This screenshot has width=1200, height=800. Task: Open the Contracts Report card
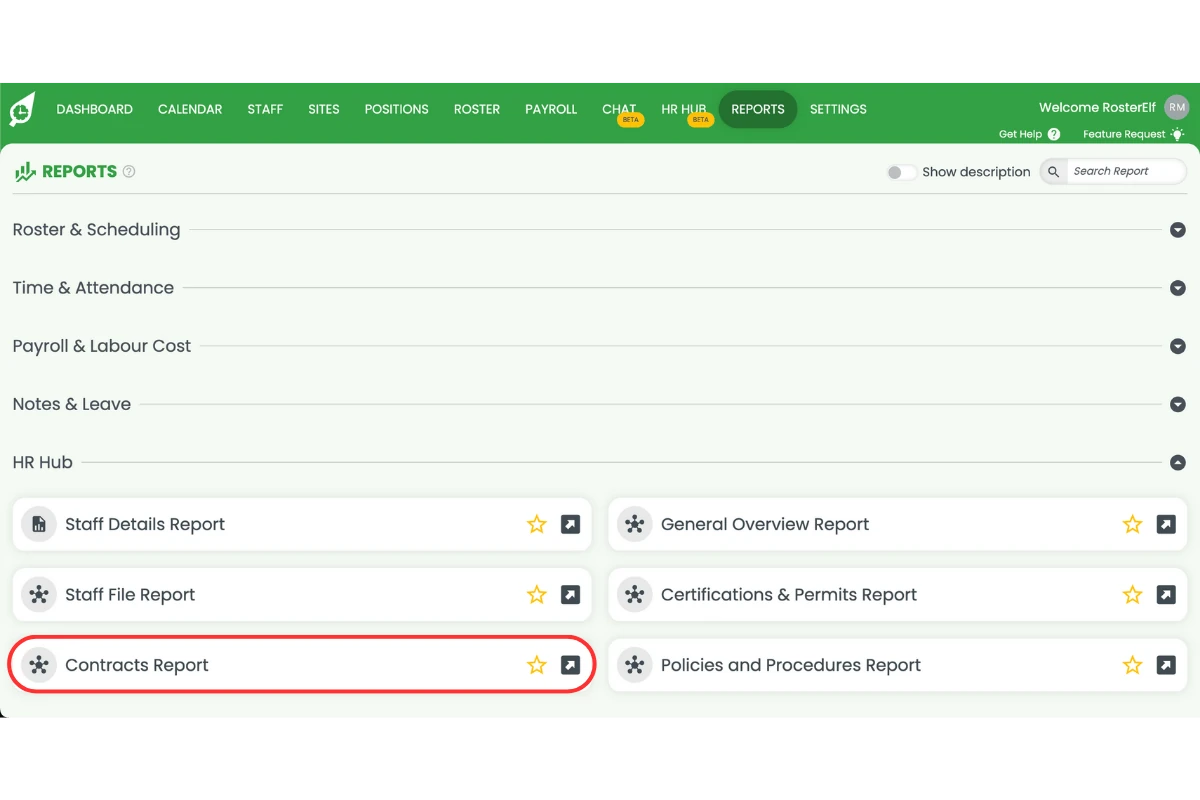pos(302,665)
